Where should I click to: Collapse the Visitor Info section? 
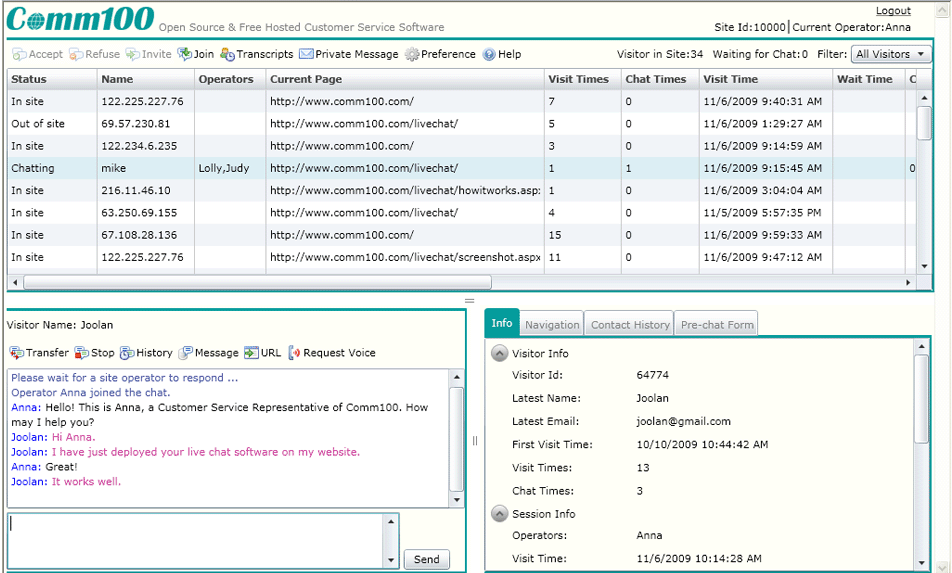[x=499, y=353]
